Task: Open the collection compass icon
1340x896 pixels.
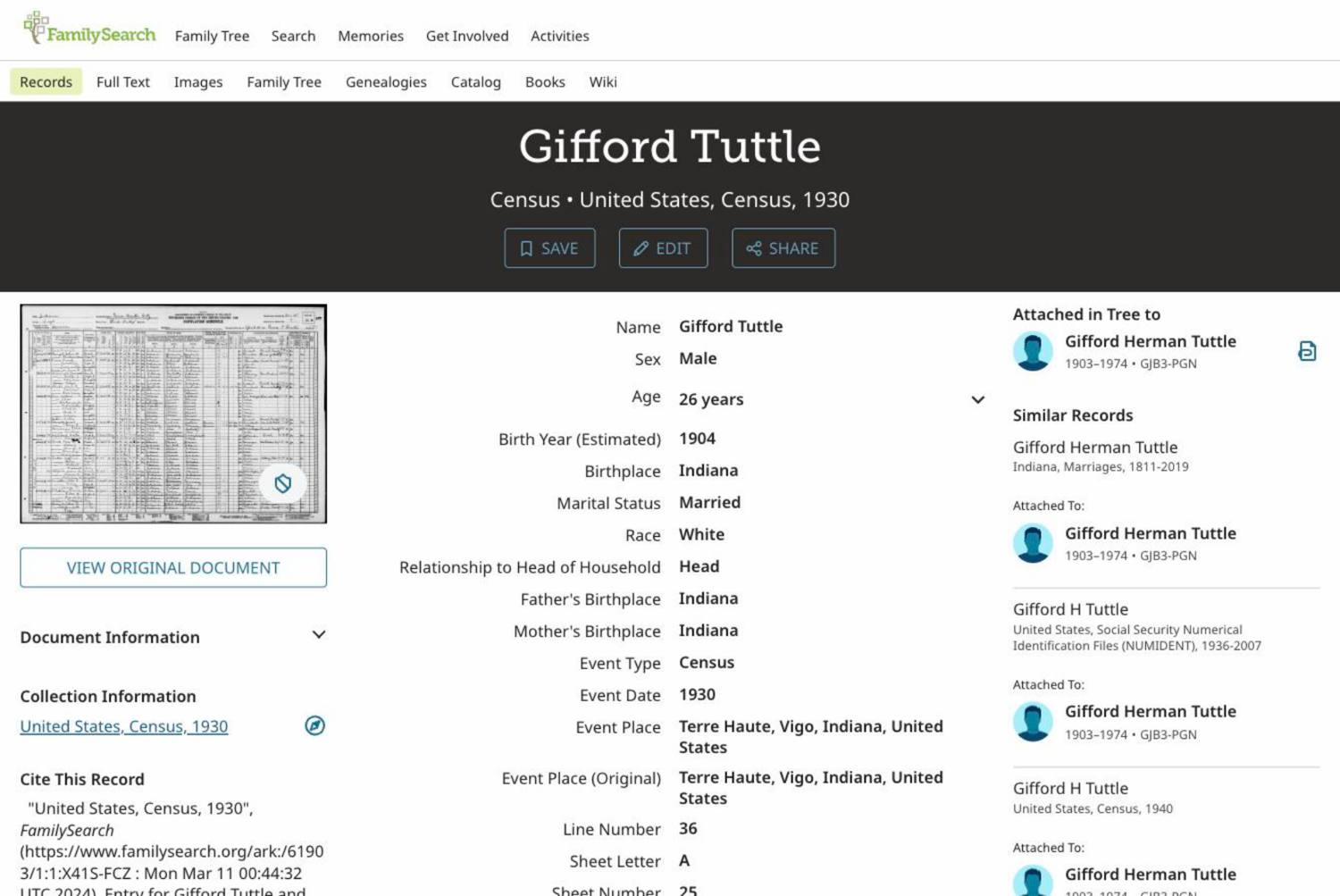Action: 314,725
